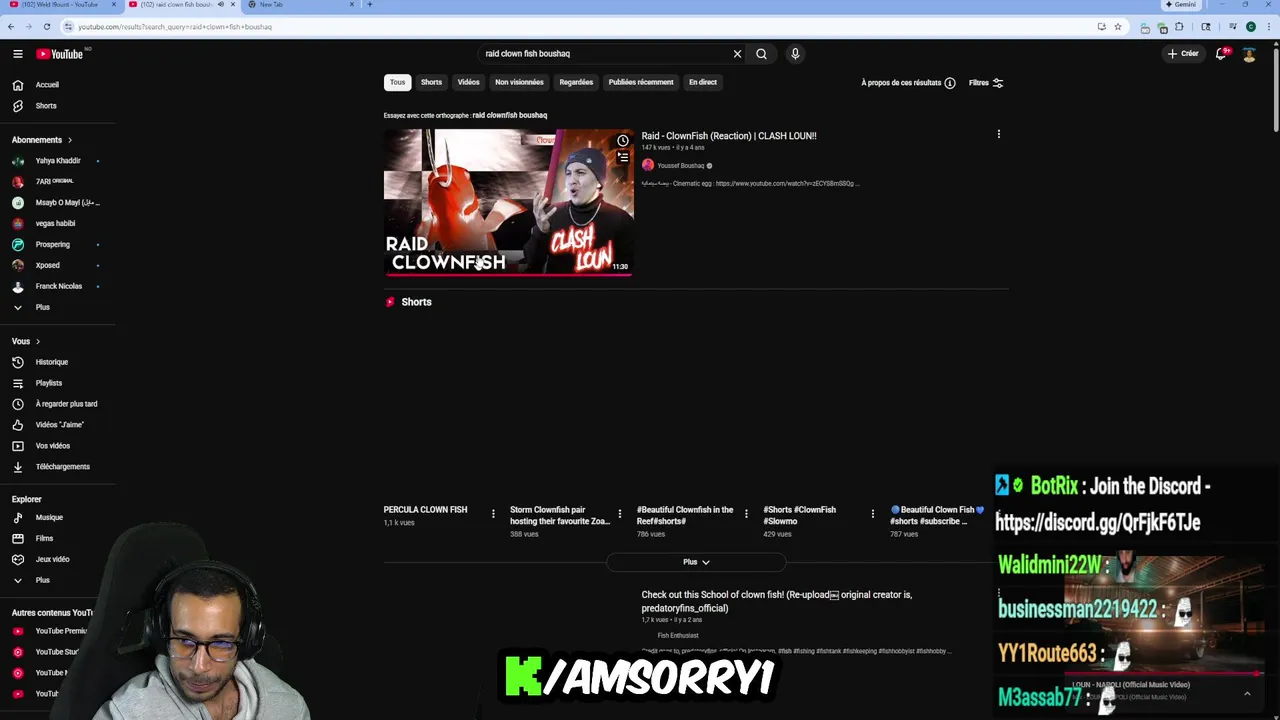This screenshot has height=720, width=1280.
Task: Open the Beautiful Clownfish in the Reef menu
Action: coord(746,514)
